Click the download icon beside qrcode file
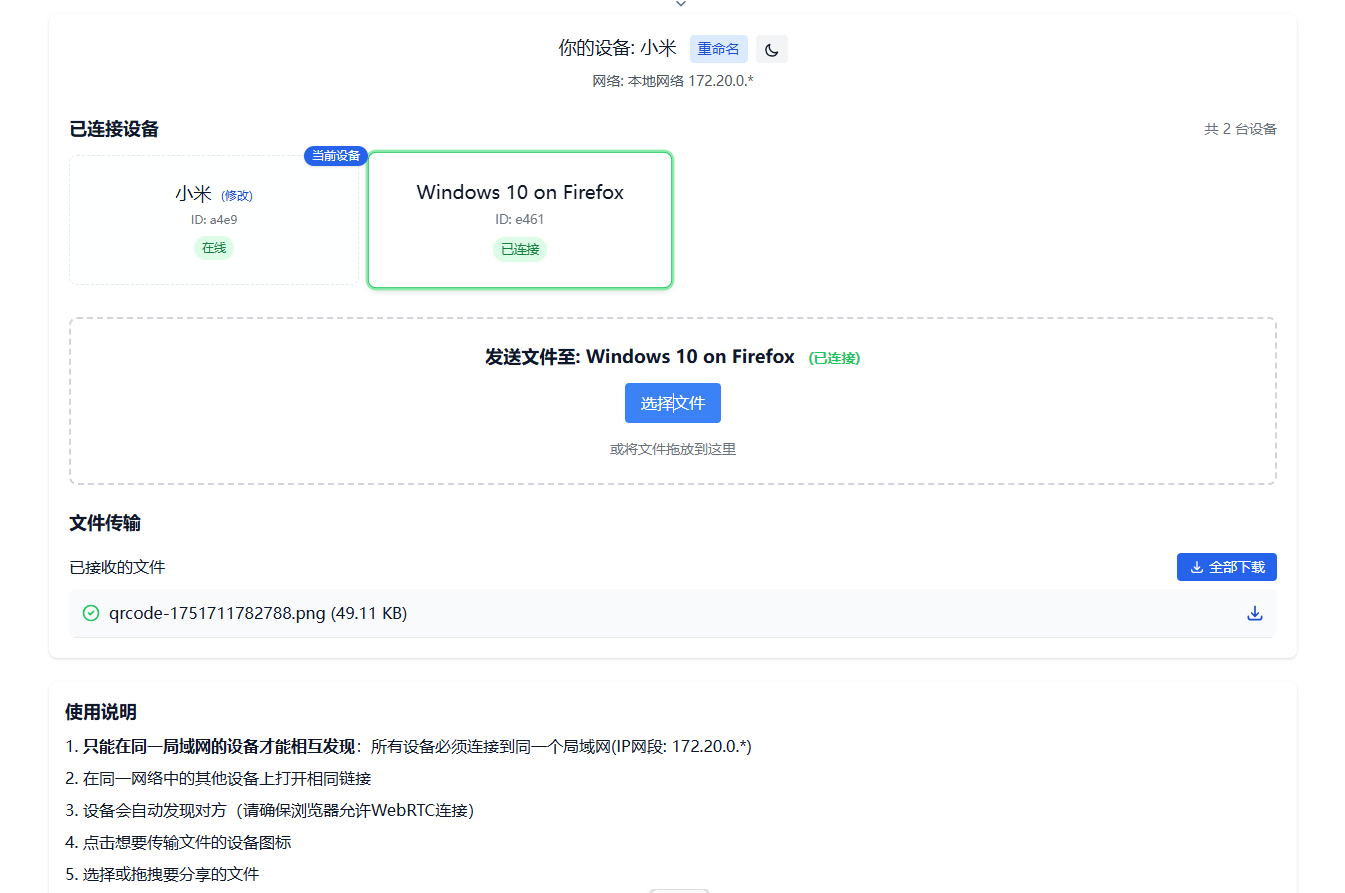 (1254, 612)
